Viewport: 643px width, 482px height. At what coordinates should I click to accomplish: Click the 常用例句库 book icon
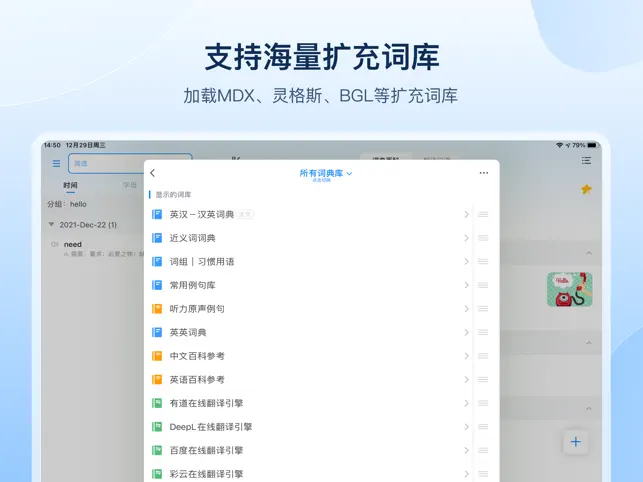tap(157, 285)
